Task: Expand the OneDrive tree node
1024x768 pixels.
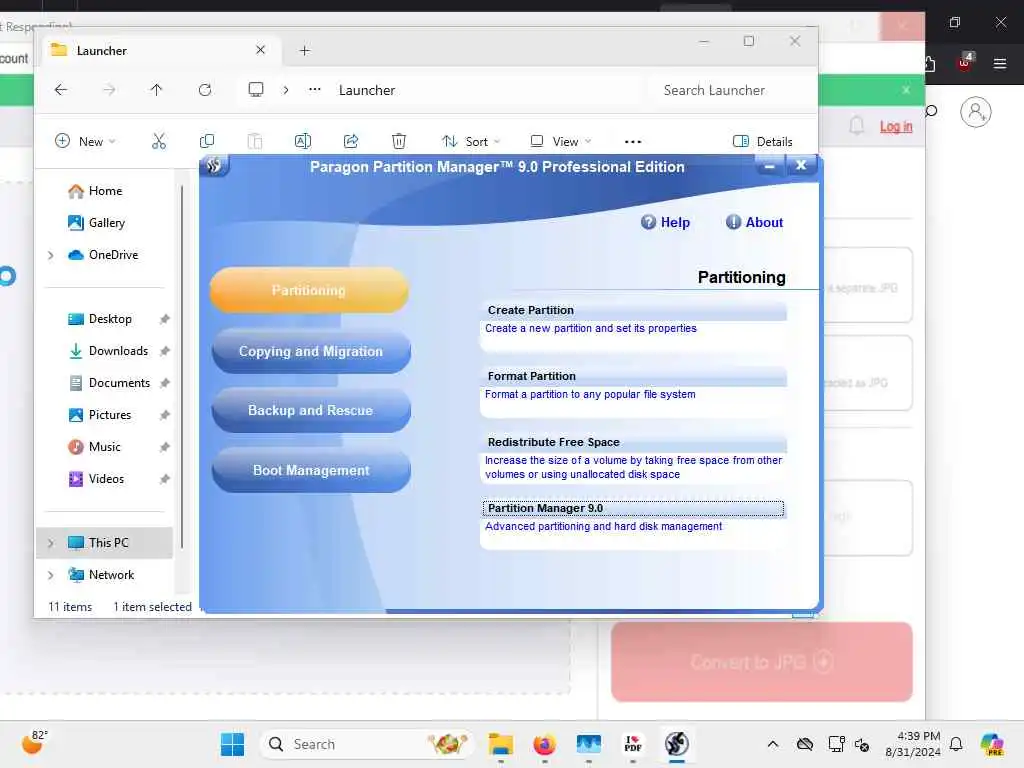Action: 50,255
